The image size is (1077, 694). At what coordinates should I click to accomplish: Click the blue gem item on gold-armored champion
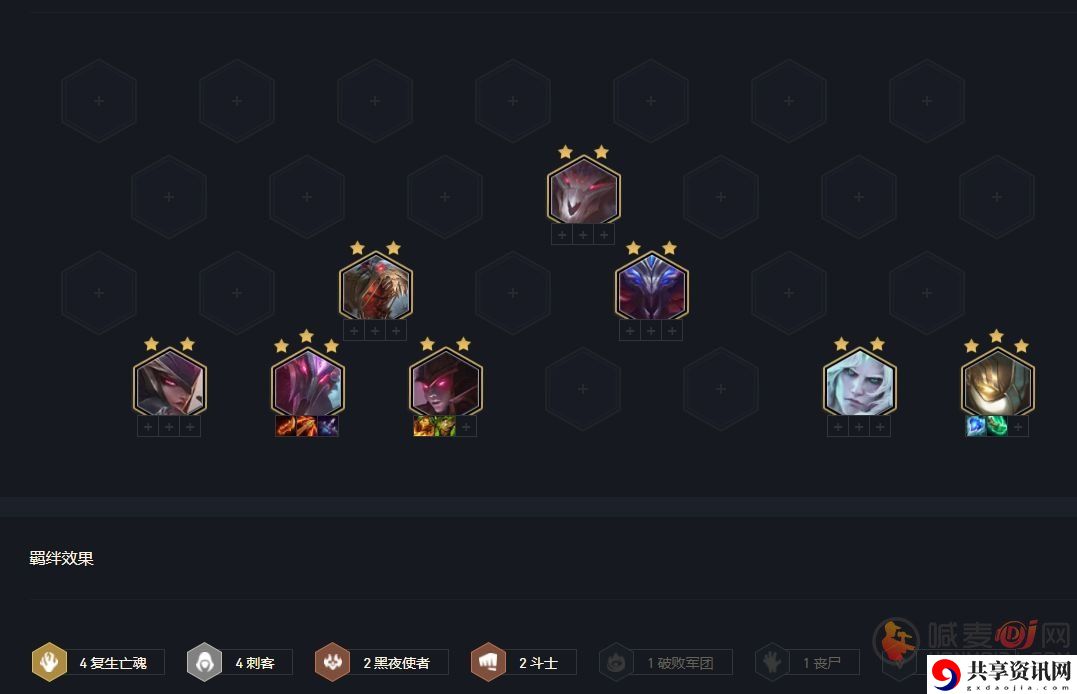tap(976, 427)
